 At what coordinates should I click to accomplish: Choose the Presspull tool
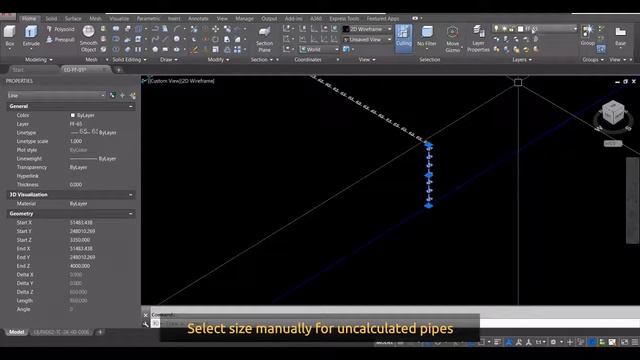pyautogui.click(x=60, y=40)
